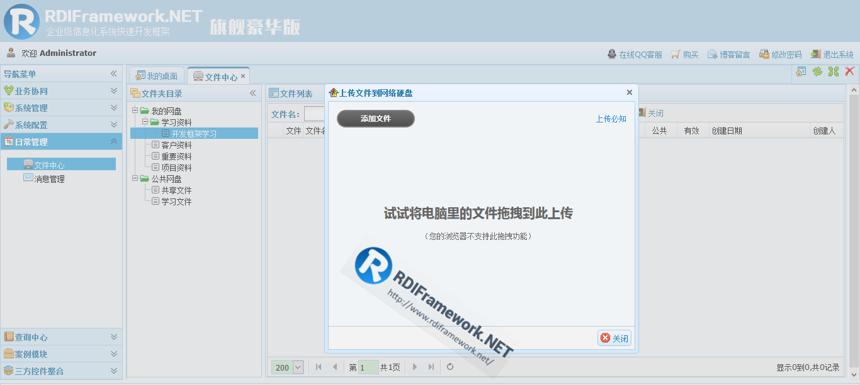The image size is (860, 385).
Task: Click the 关闭 button in upload dialog
Action: coord(614,338)
